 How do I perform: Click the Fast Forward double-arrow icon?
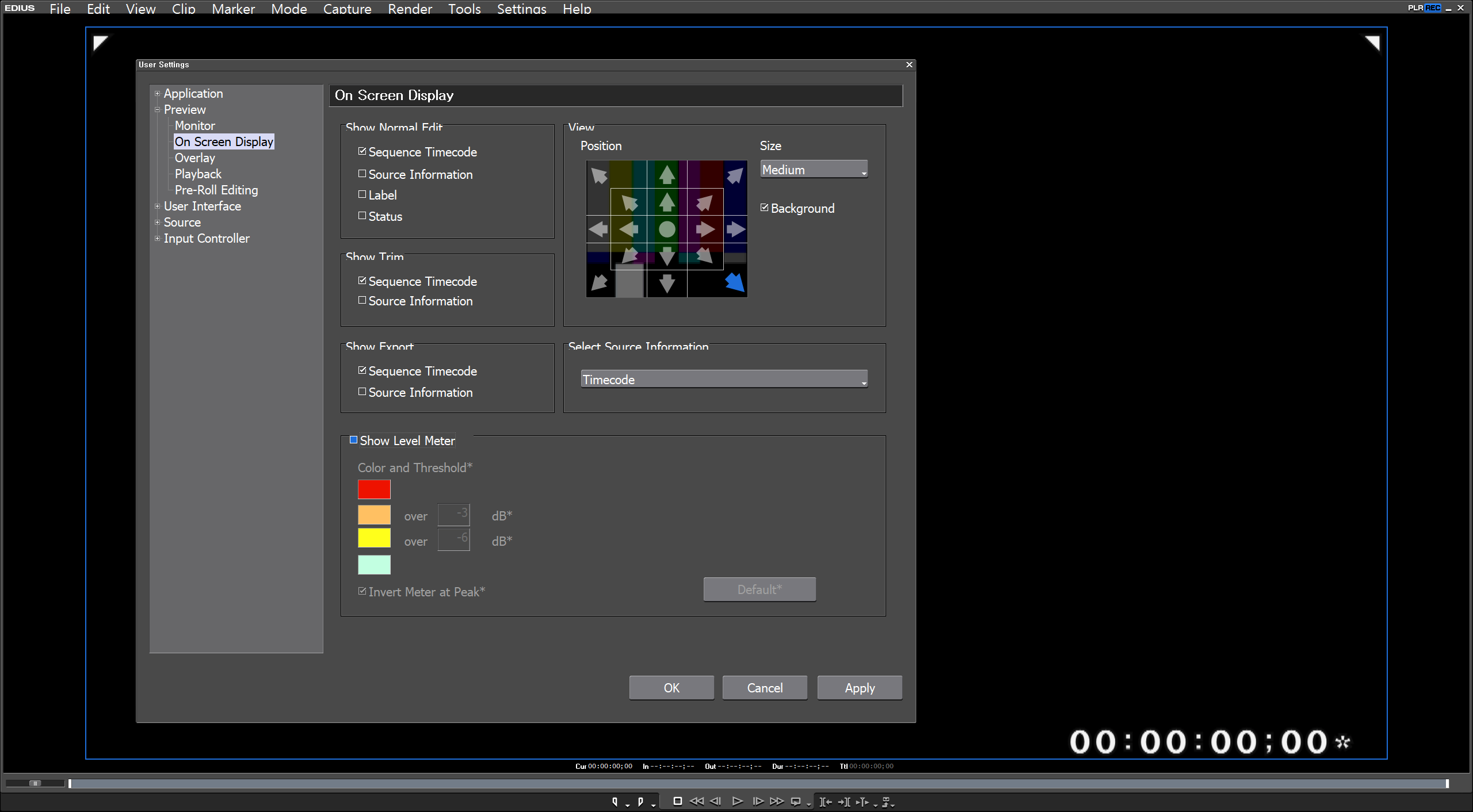point(777,801)
